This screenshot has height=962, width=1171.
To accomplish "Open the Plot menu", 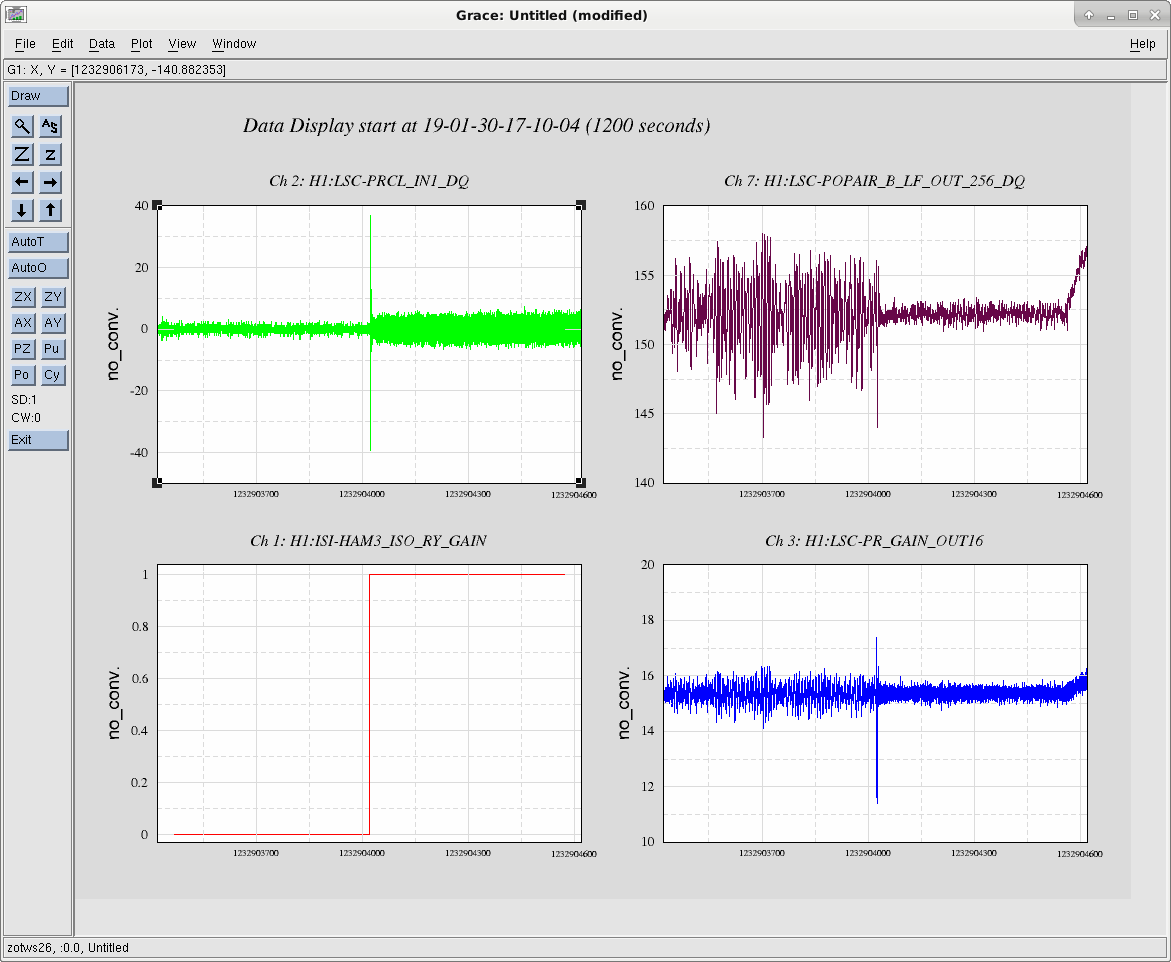I will [x=141, y=44].
